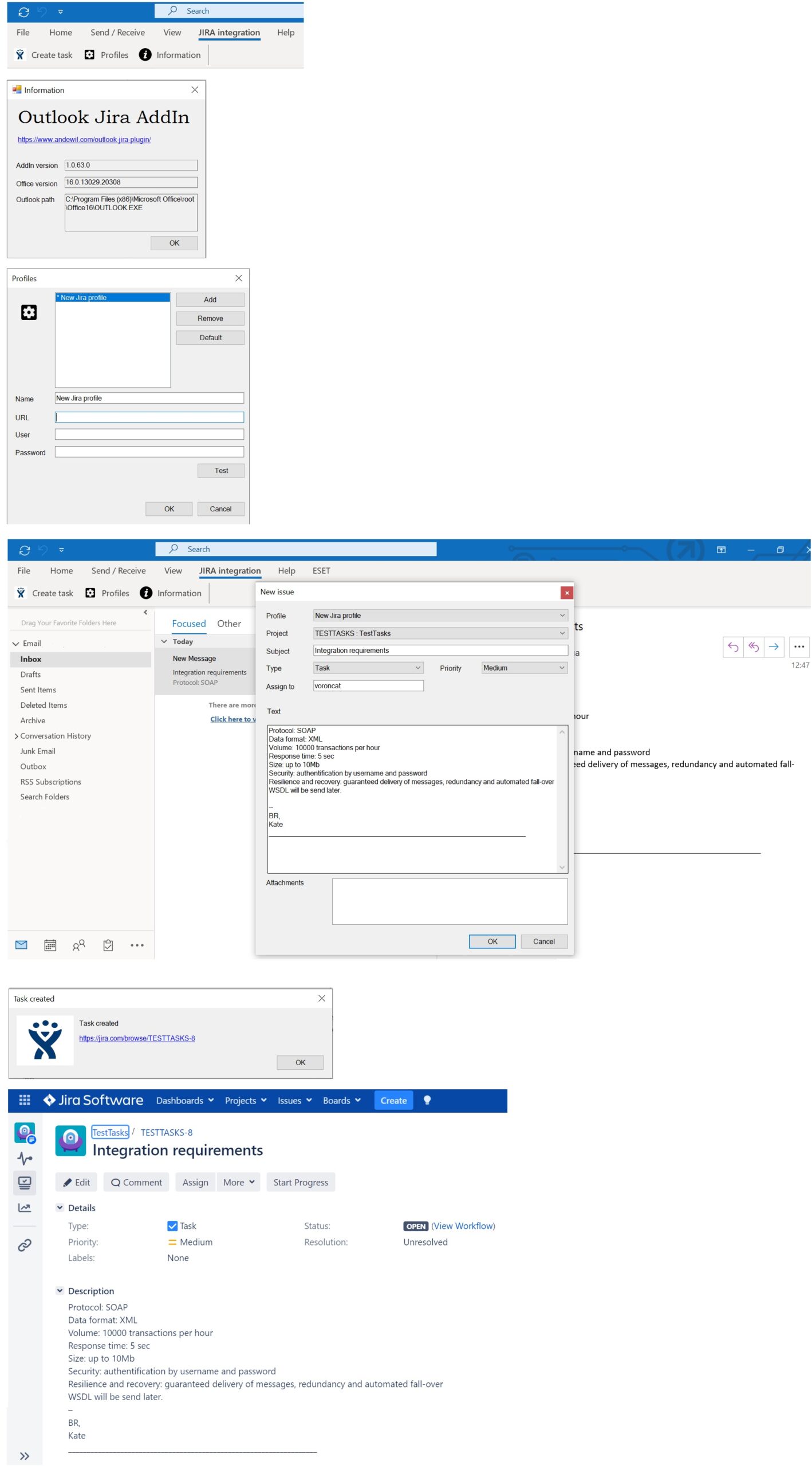
Task: Open Profiles in the top ribbon
Action: click(x=107, y=55)
